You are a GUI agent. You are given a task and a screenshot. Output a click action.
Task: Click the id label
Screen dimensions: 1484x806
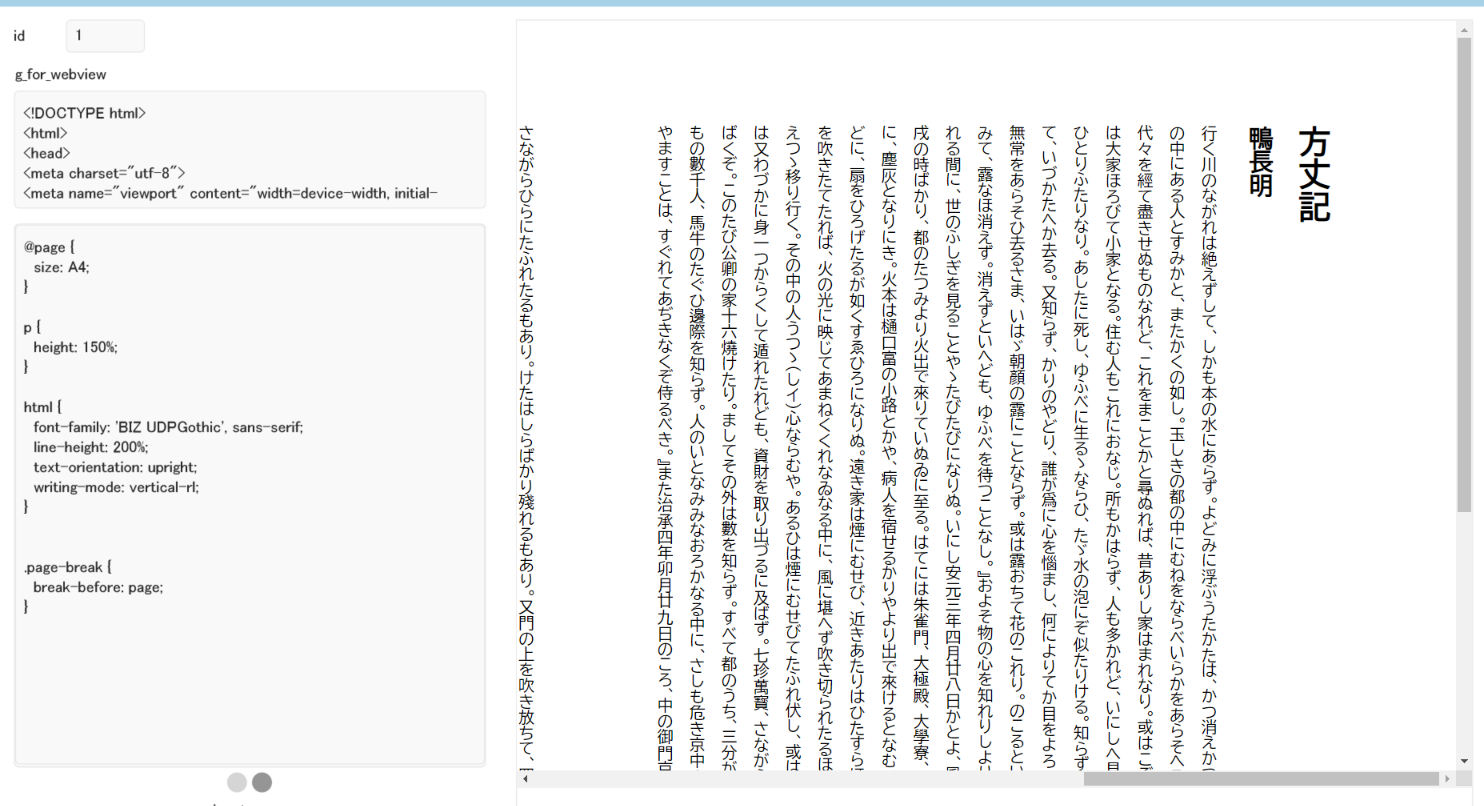point(19,36)
